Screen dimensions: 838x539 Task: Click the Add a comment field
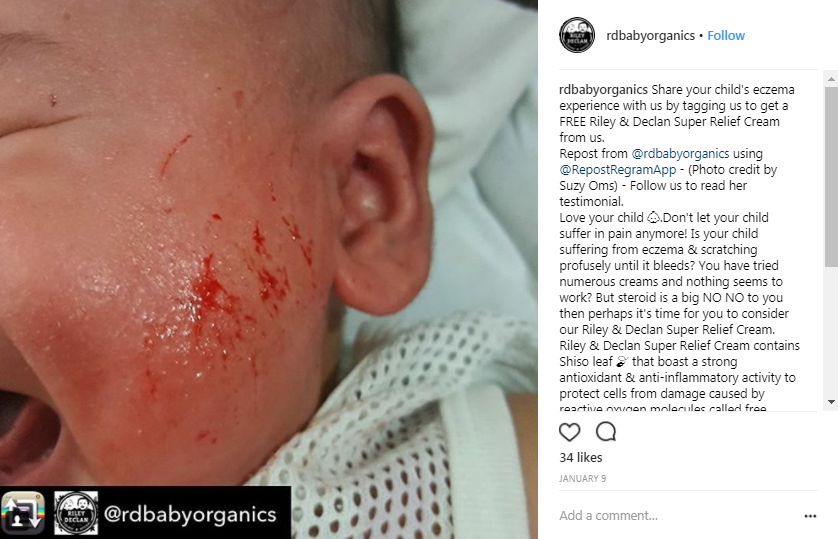(678, 515)
